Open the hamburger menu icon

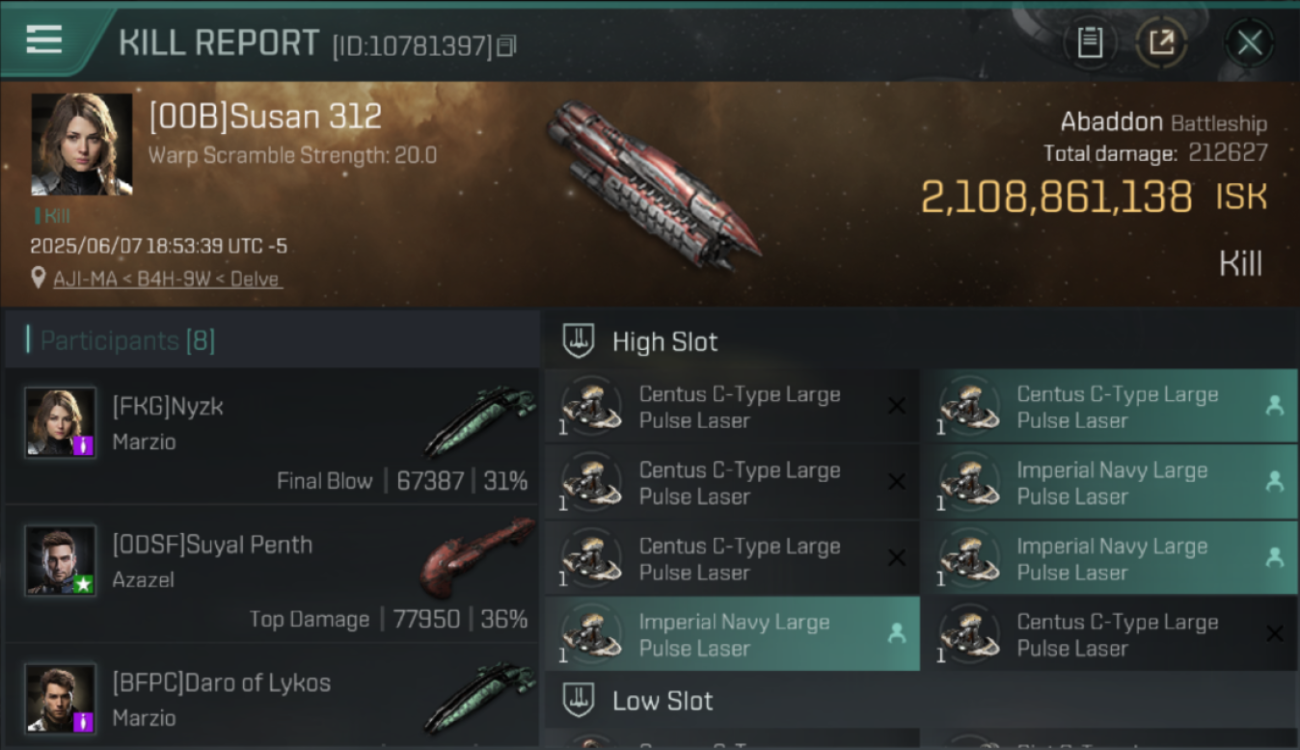44,40
